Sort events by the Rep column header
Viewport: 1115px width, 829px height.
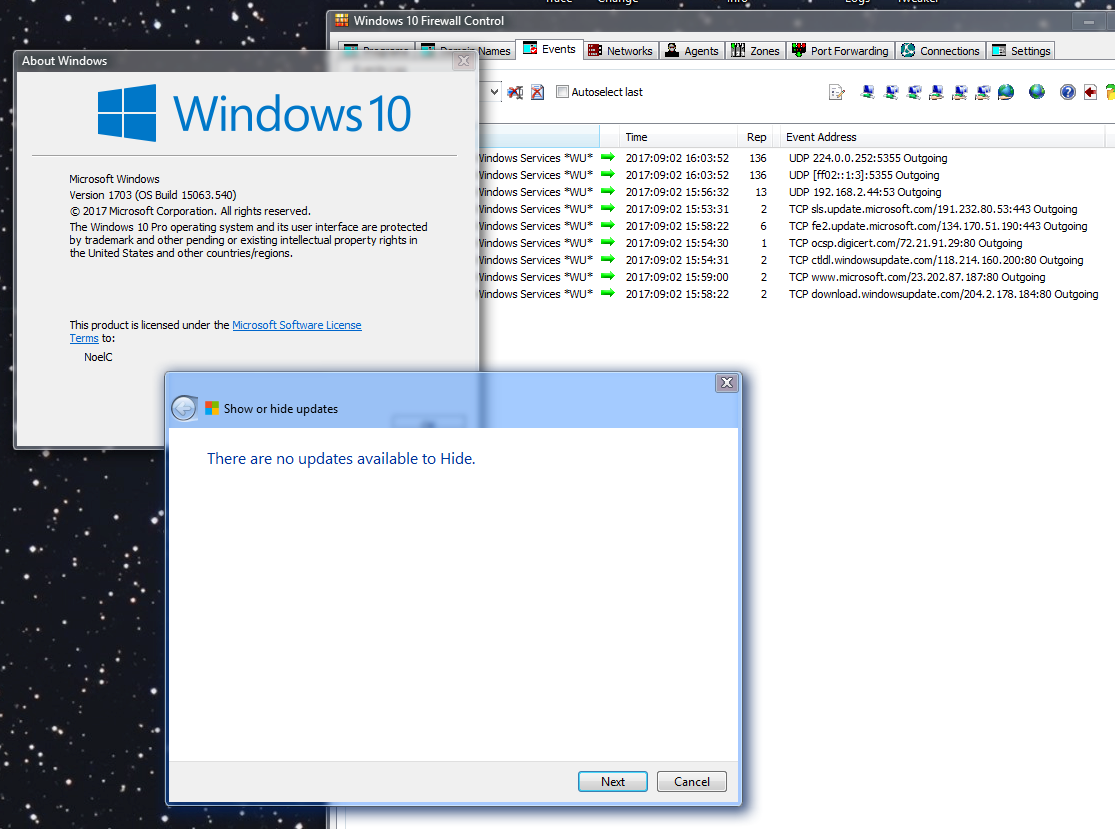click(757, 137)
